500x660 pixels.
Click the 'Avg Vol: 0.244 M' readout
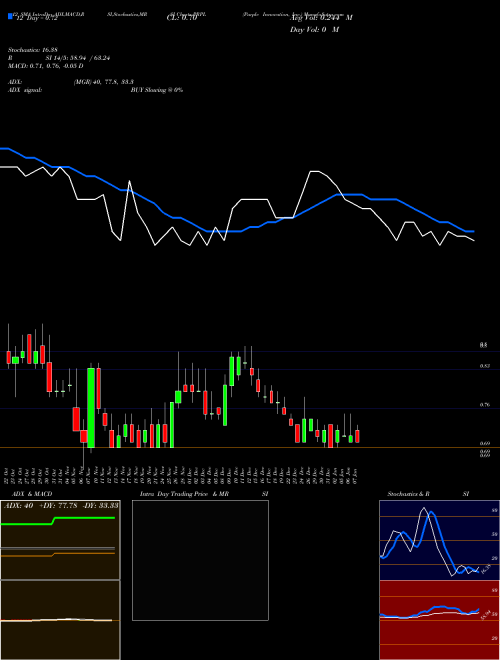[x=321, y=18]
